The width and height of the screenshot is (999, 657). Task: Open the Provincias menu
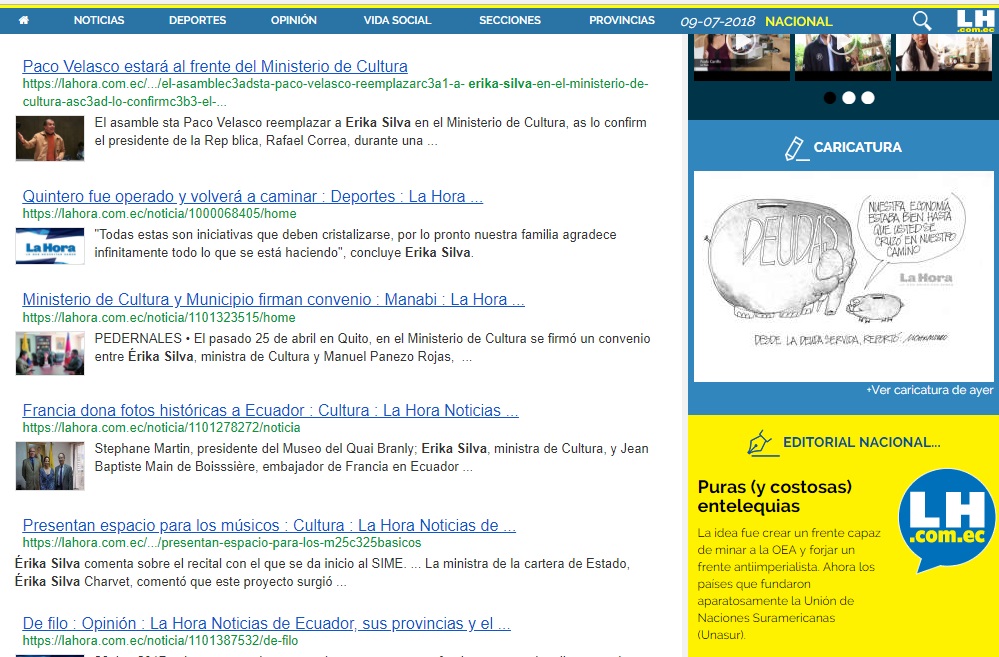(x=621, y=20)
